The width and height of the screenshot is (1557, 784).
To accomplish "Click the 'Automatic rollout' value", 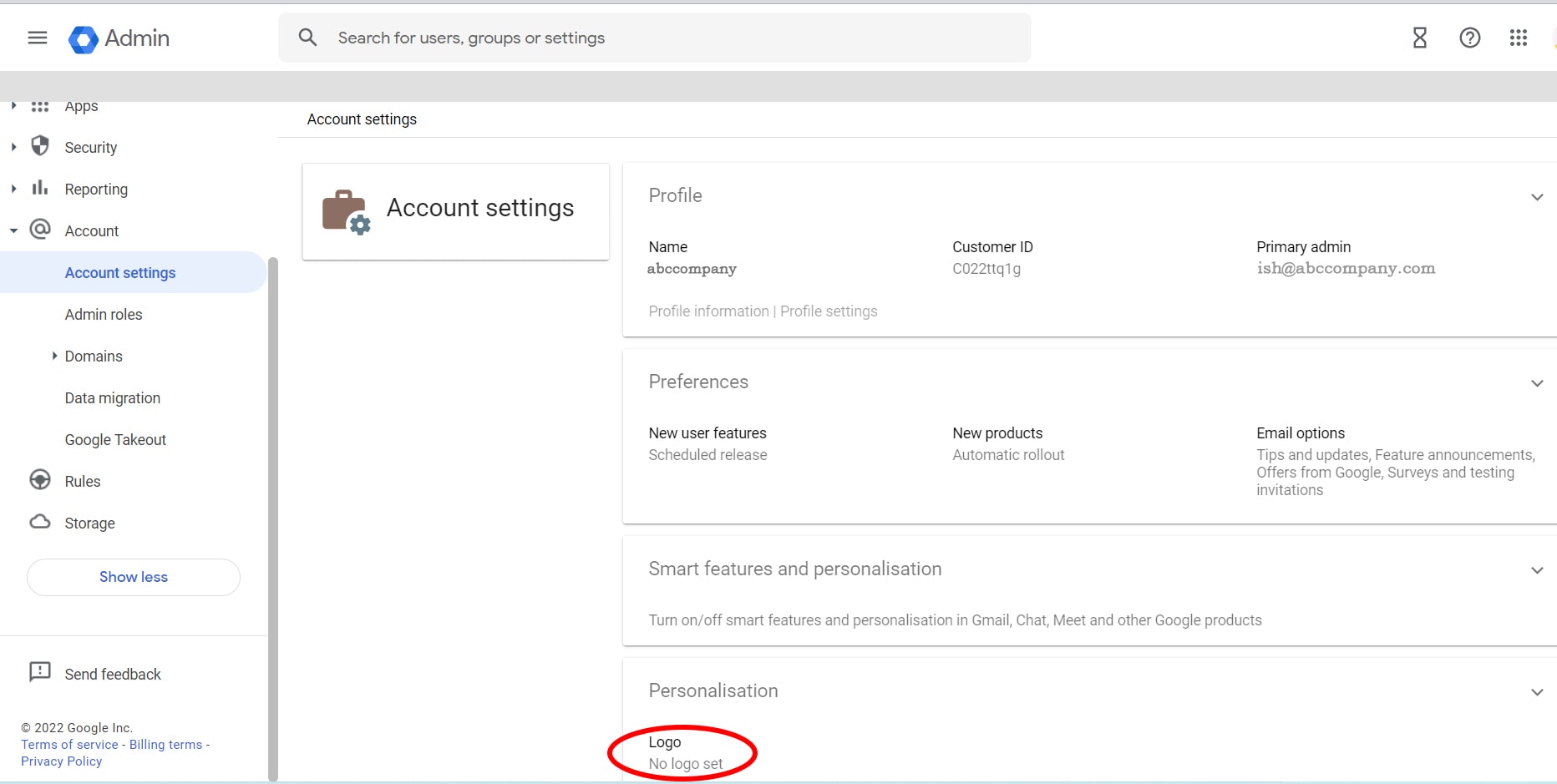I will [1008, 455].
